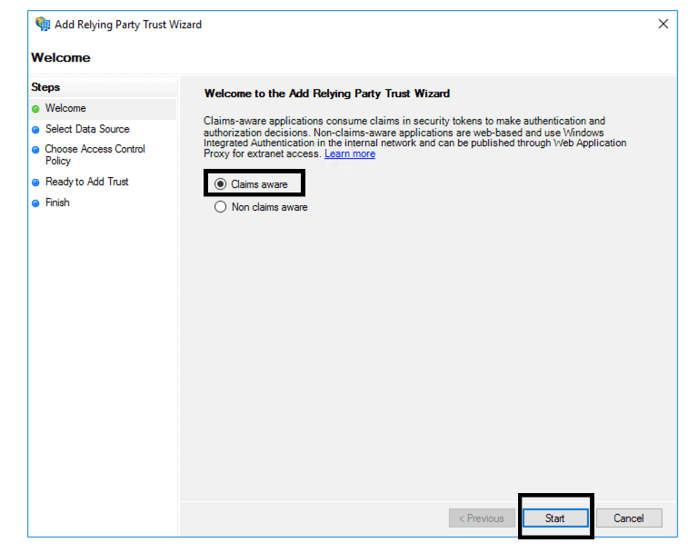Choose the Non claims aware option
This screenshot has width=688, height=553.
click(221, 208)
